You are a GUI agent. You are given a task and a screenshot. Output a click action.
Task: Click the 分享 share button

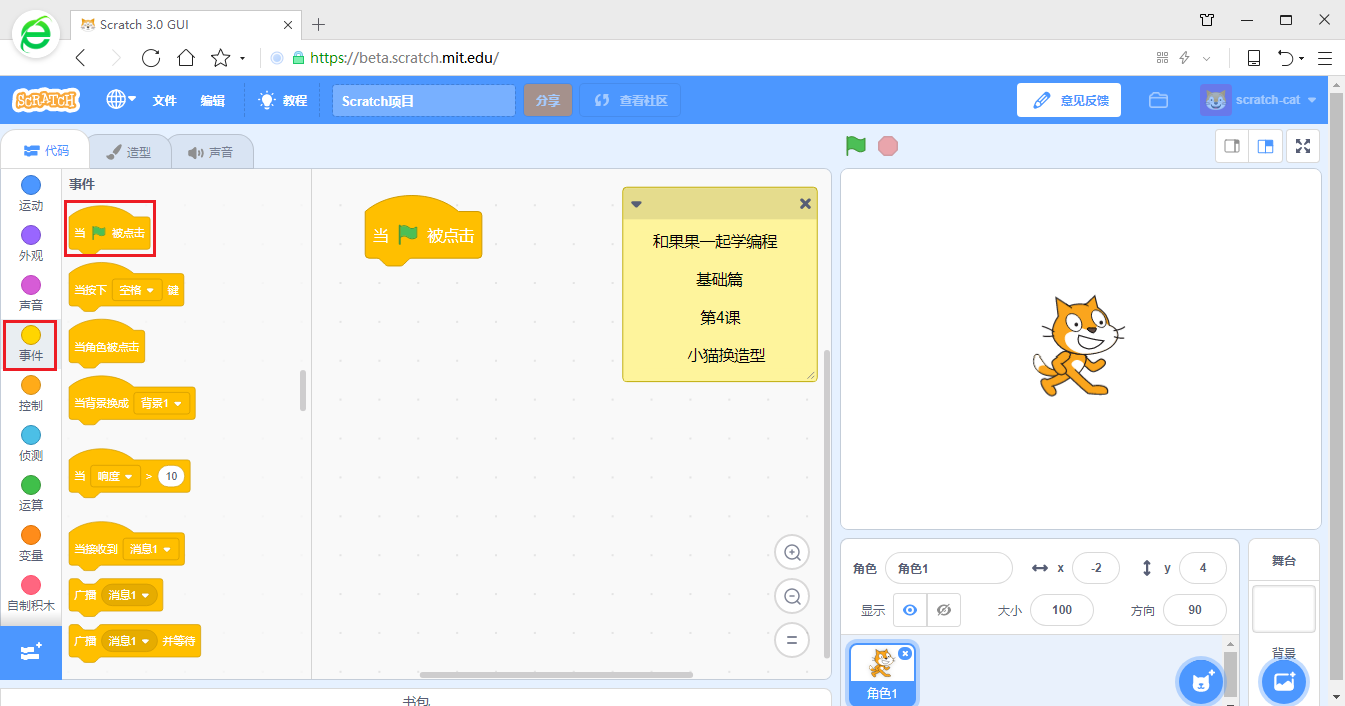coord(547,100)
